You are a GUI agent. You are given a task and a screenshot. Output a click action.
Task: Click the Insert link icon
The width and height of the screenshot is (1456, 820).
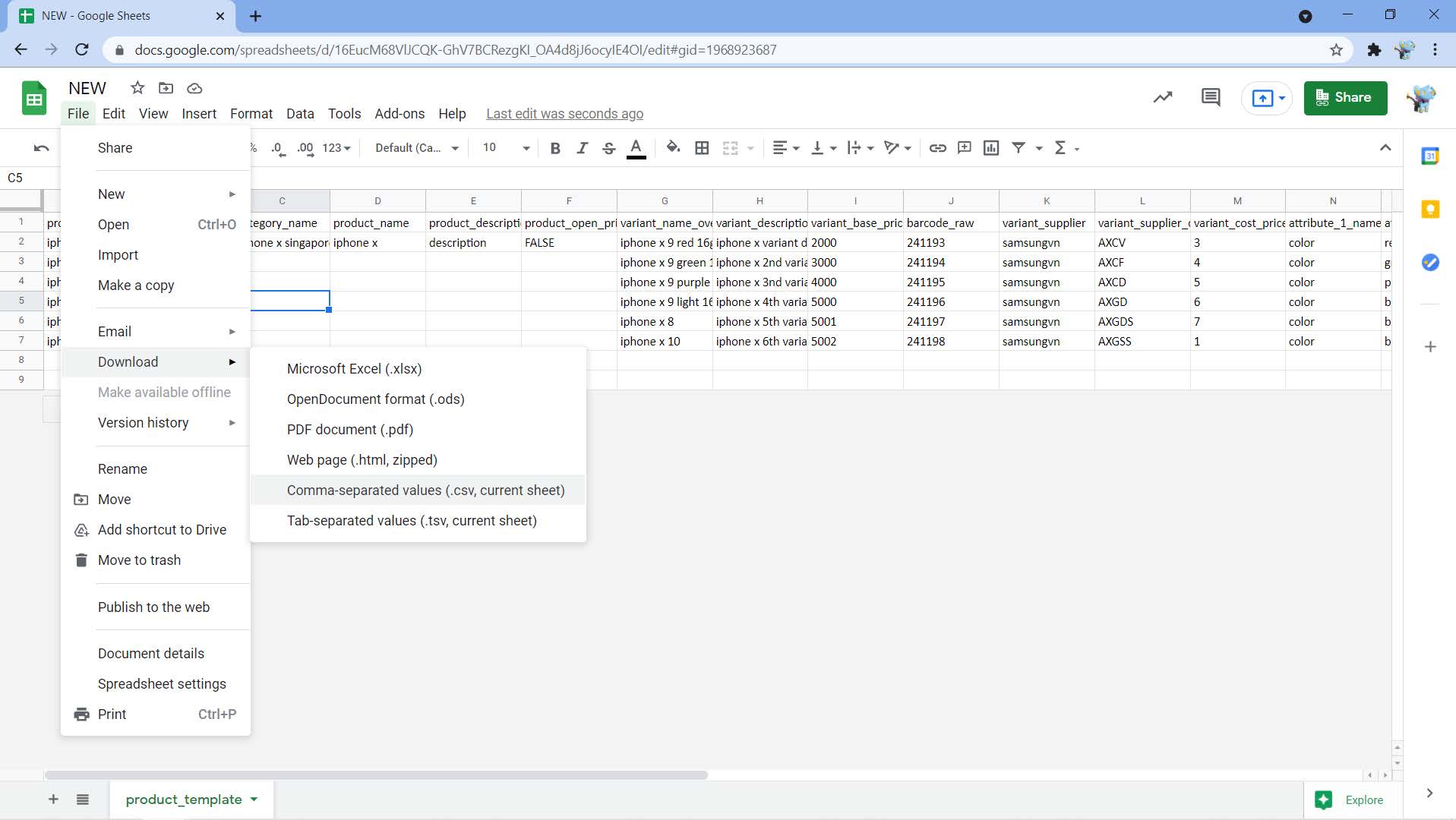pos(937,148)
